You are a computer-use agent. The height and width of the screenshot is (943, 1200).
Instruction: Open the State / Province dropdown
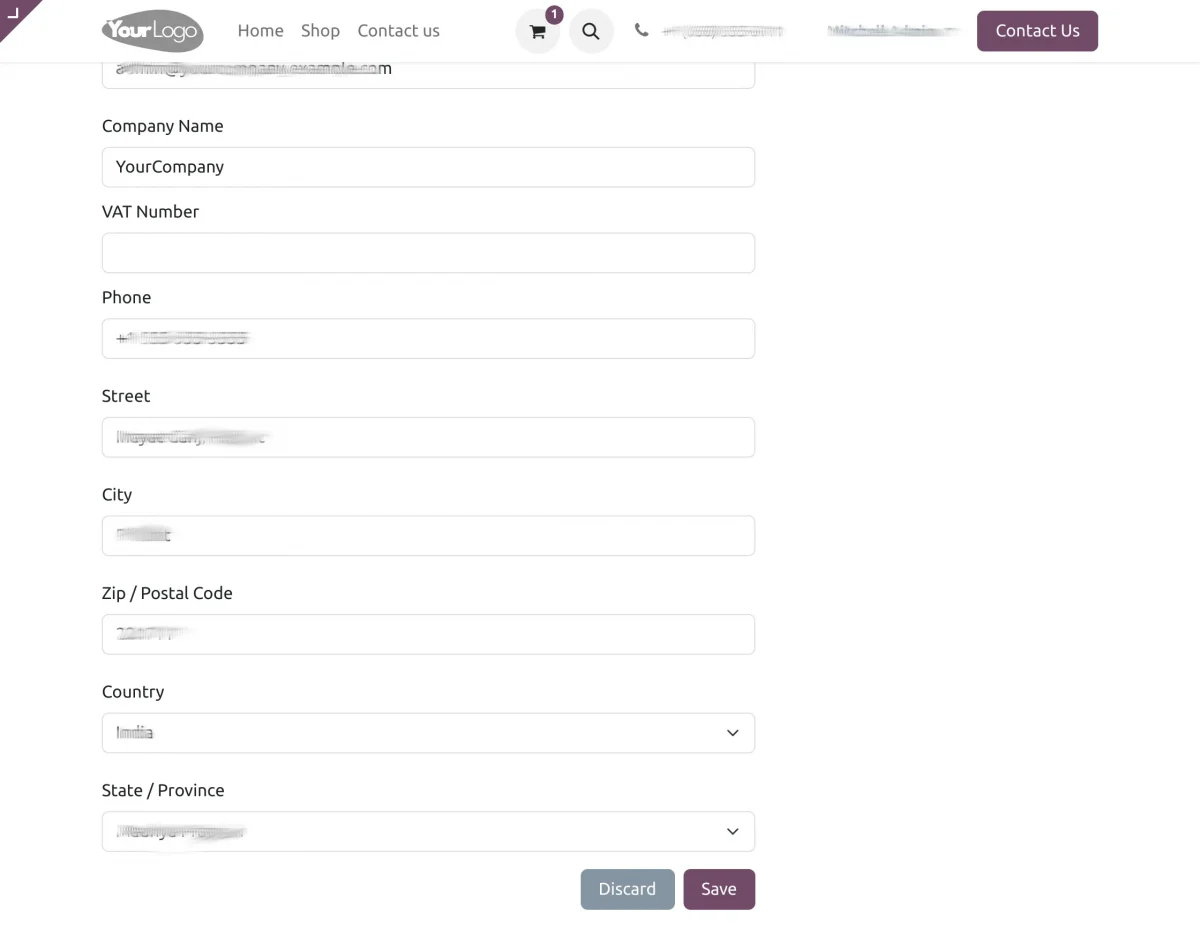click(x=428, y=832)
